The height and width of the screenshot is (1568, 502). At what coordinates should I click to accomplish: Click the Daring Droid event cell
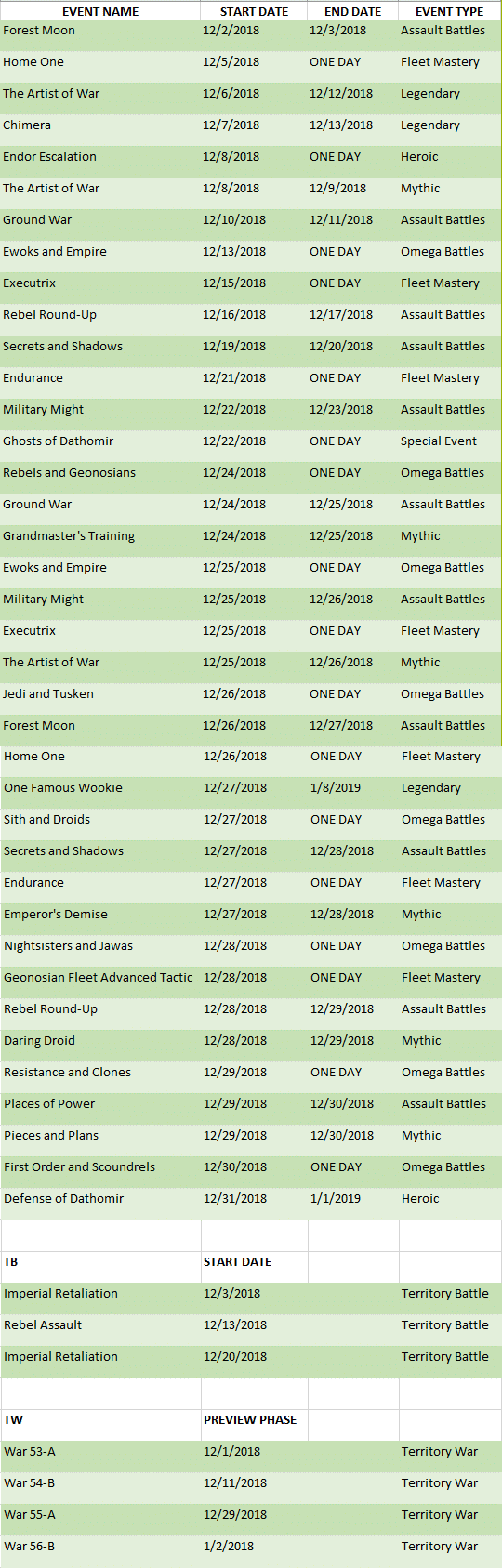(x=101, y=1041)
